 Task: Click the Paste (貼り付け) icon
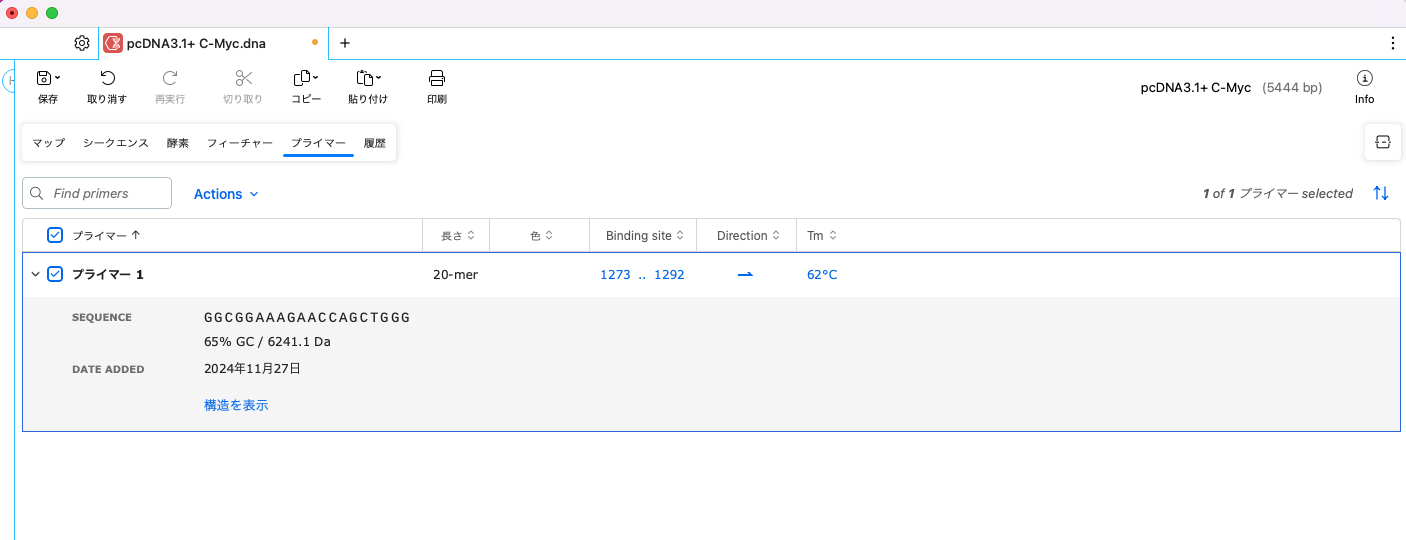(367, 78)
